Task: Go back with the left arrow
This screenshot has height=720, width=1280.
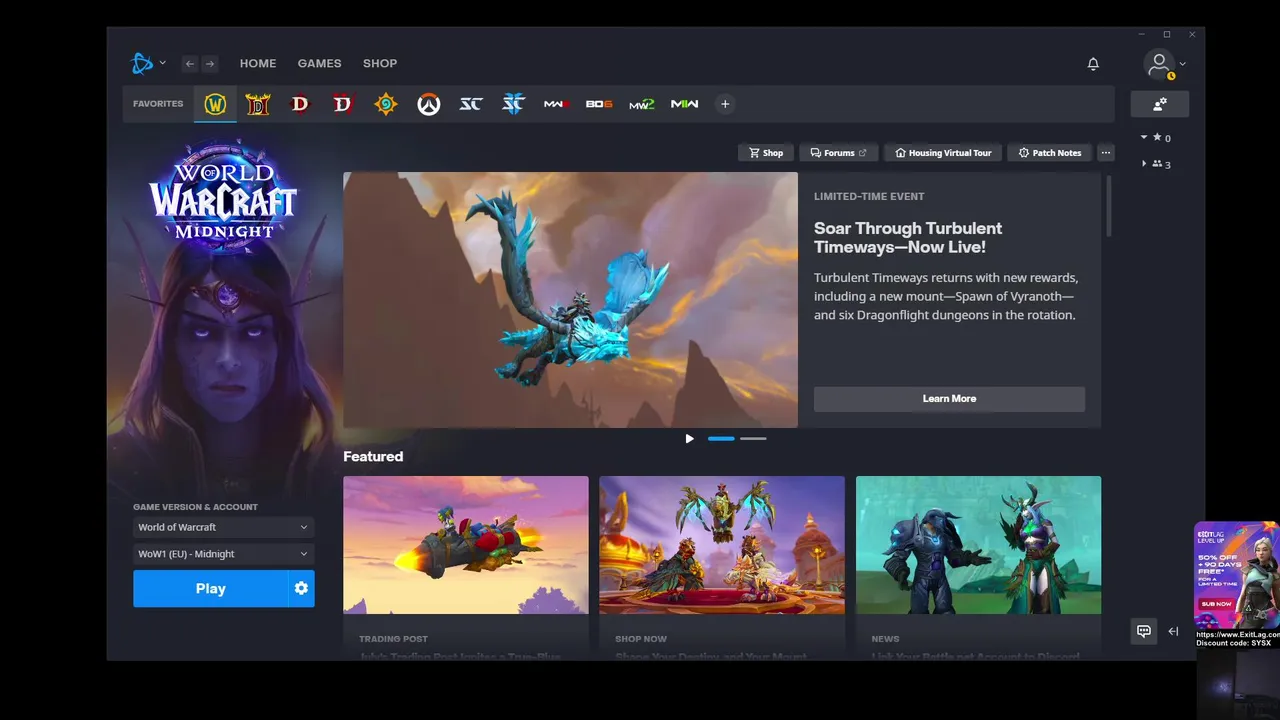Action: [x=190, y=63]
